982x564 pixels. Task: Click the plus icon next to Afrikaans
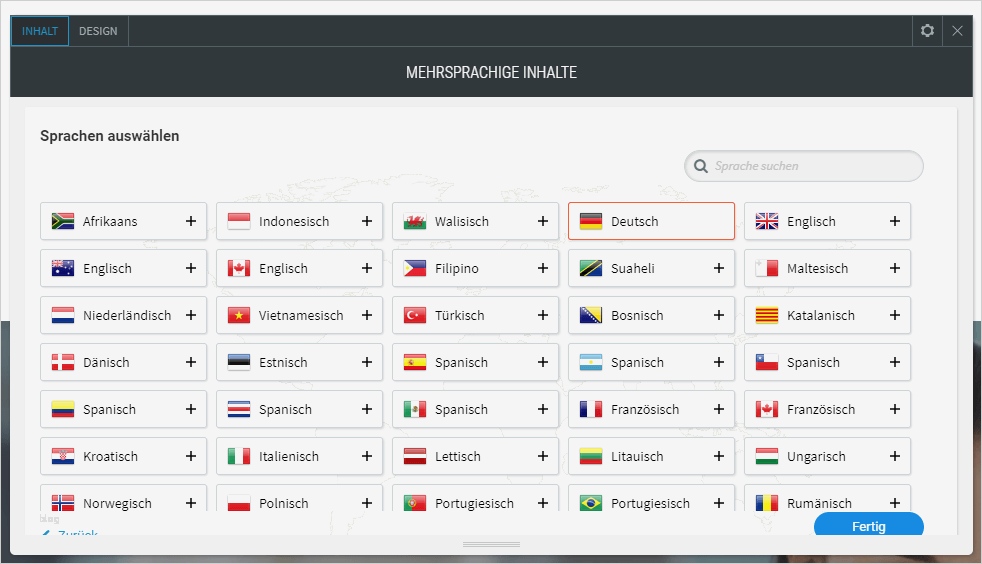(191, 221)
